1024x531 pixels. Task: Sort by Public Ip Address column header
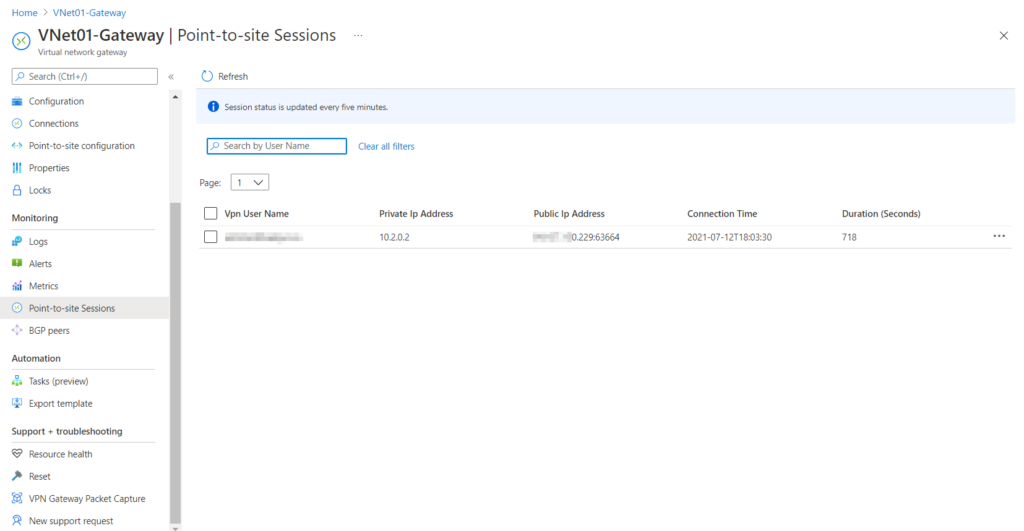tap(569, 214)
